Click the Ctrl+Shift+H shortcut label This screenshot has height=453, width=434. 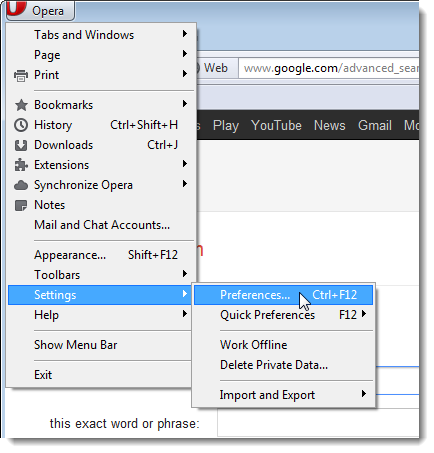(x=144, y=125)
